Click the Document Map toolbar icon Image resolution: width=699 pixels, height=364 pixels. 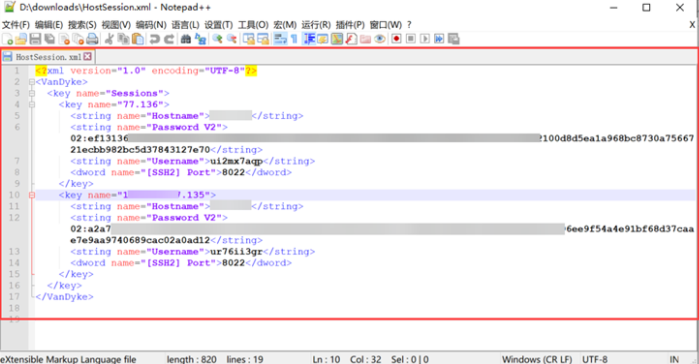[x=337, y=39]
